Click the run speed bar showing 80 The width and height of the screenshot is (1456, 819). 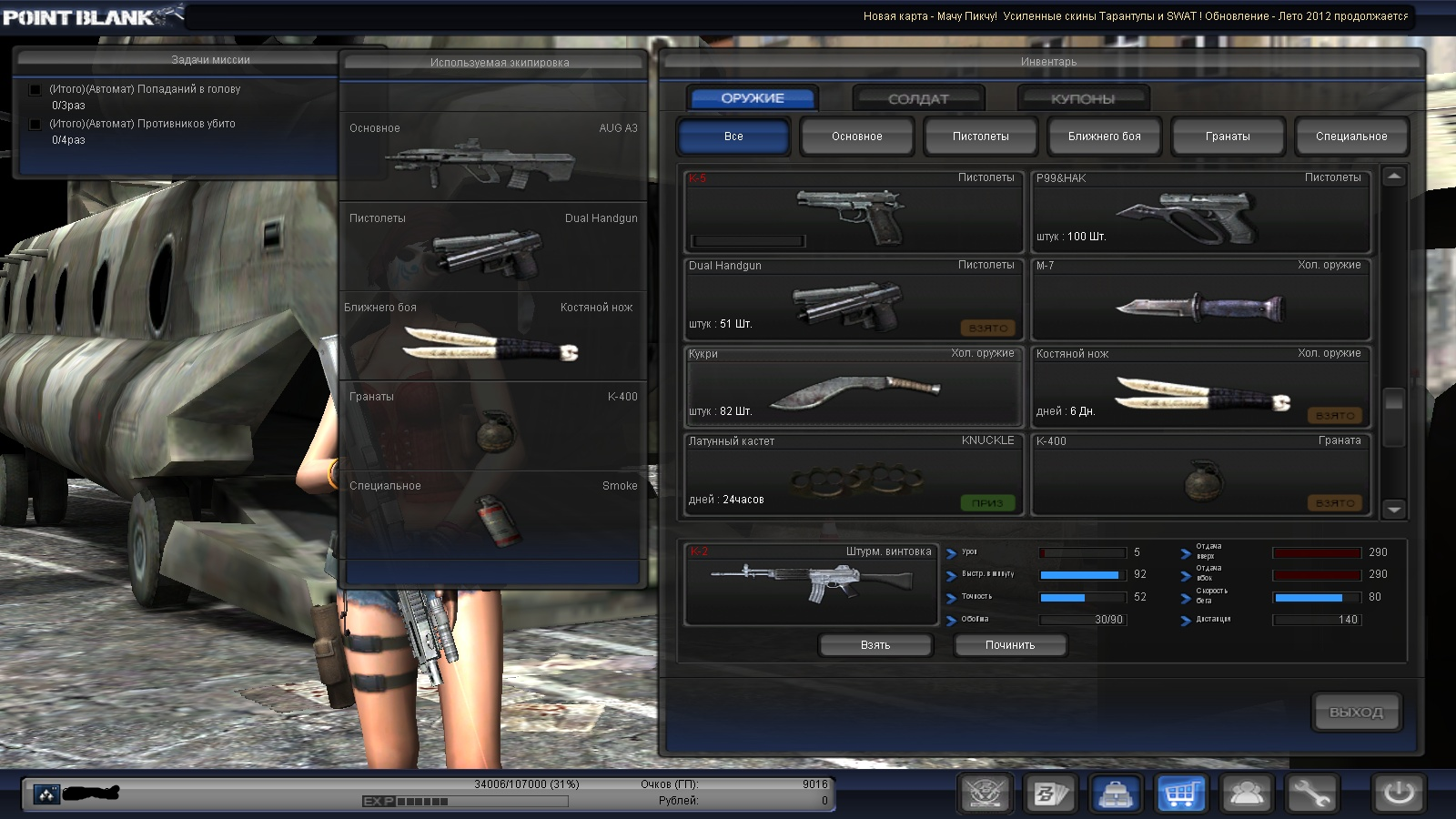click(x=1317, y=598)
